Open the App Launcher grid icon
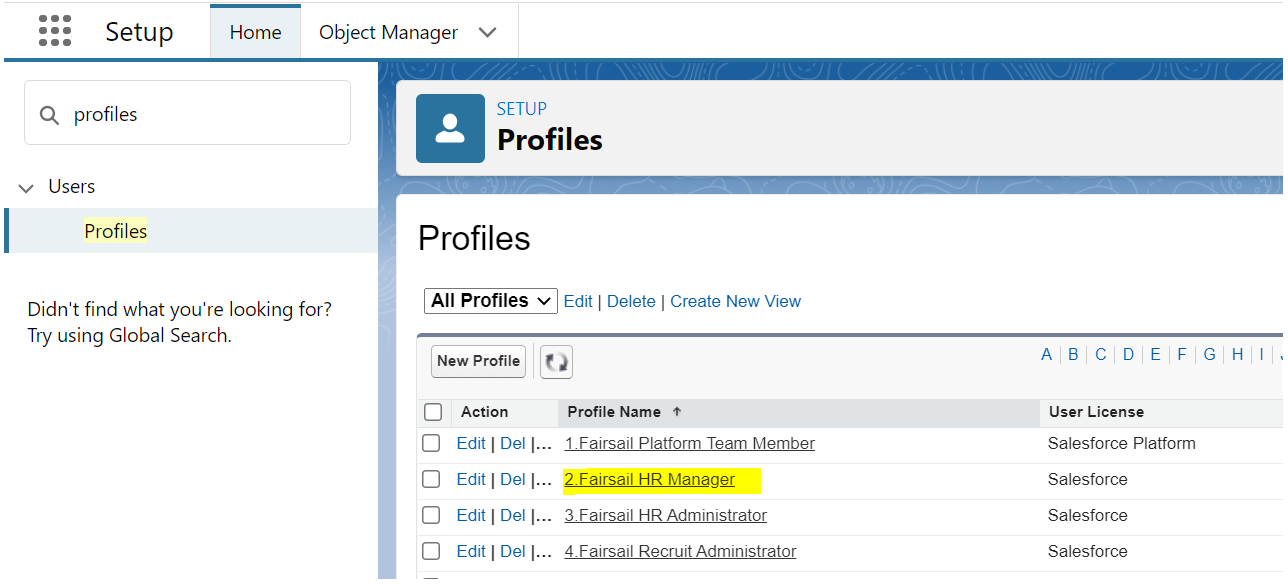The image size is (1288, 584). click(55, 31)
